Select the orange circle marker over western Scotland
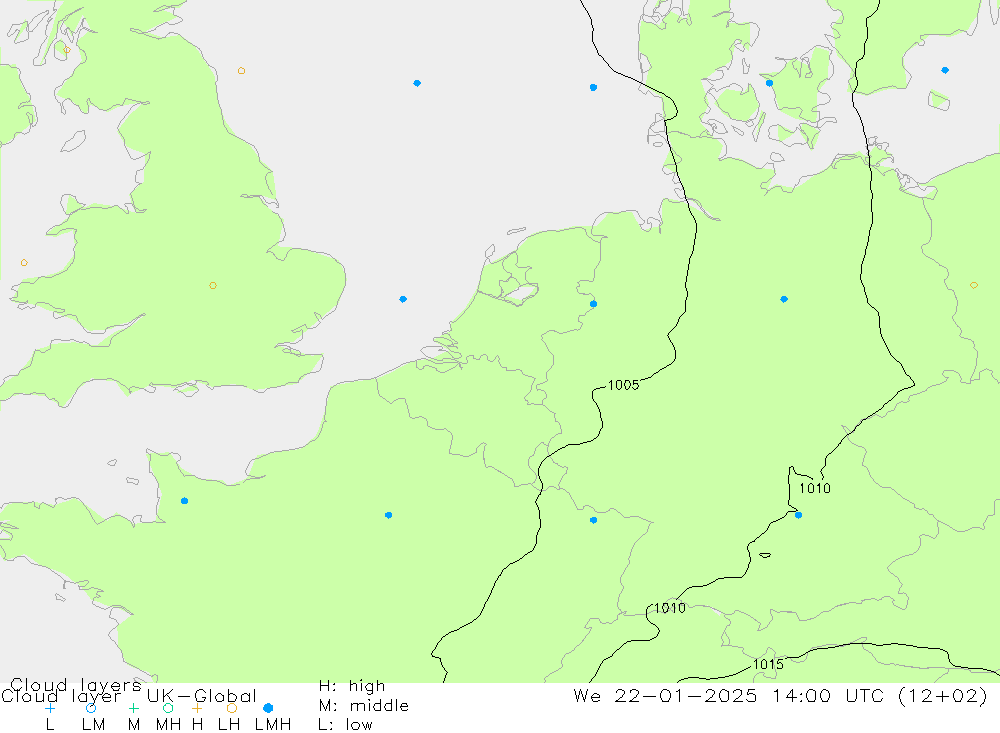 point(67,50)
